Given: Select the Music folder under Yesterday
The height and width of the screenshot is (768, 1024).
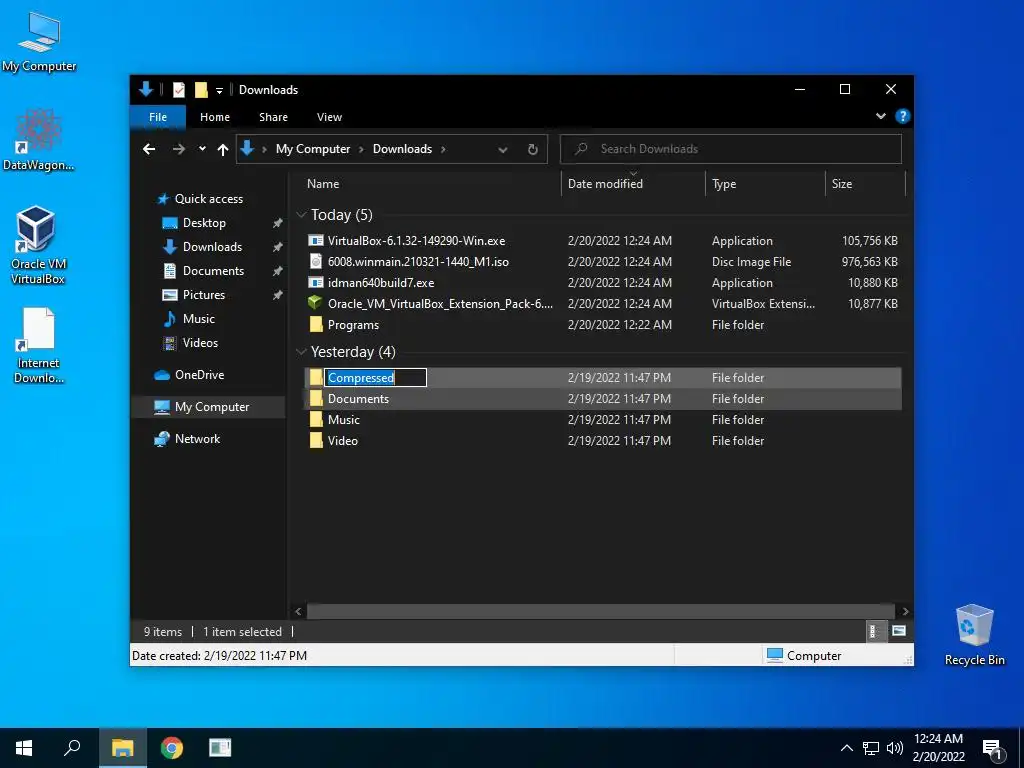Looking at the screenshot, I should click(603, 419).
